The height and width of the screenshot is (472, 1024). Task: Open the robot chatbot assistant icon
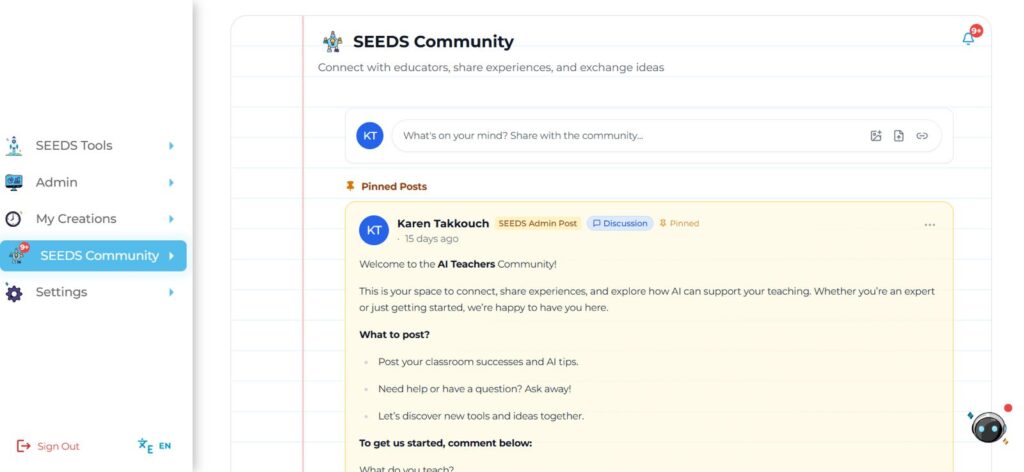pos(988,427)
